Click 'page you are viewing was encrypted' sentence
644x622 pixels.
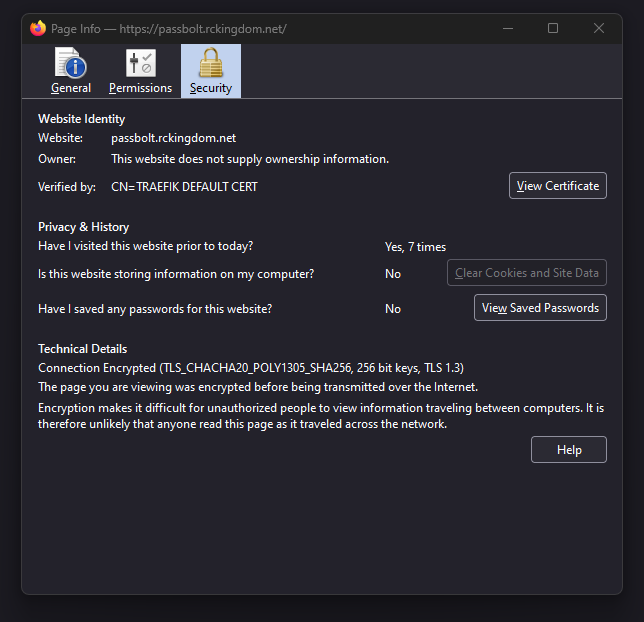tap(258, 387)
